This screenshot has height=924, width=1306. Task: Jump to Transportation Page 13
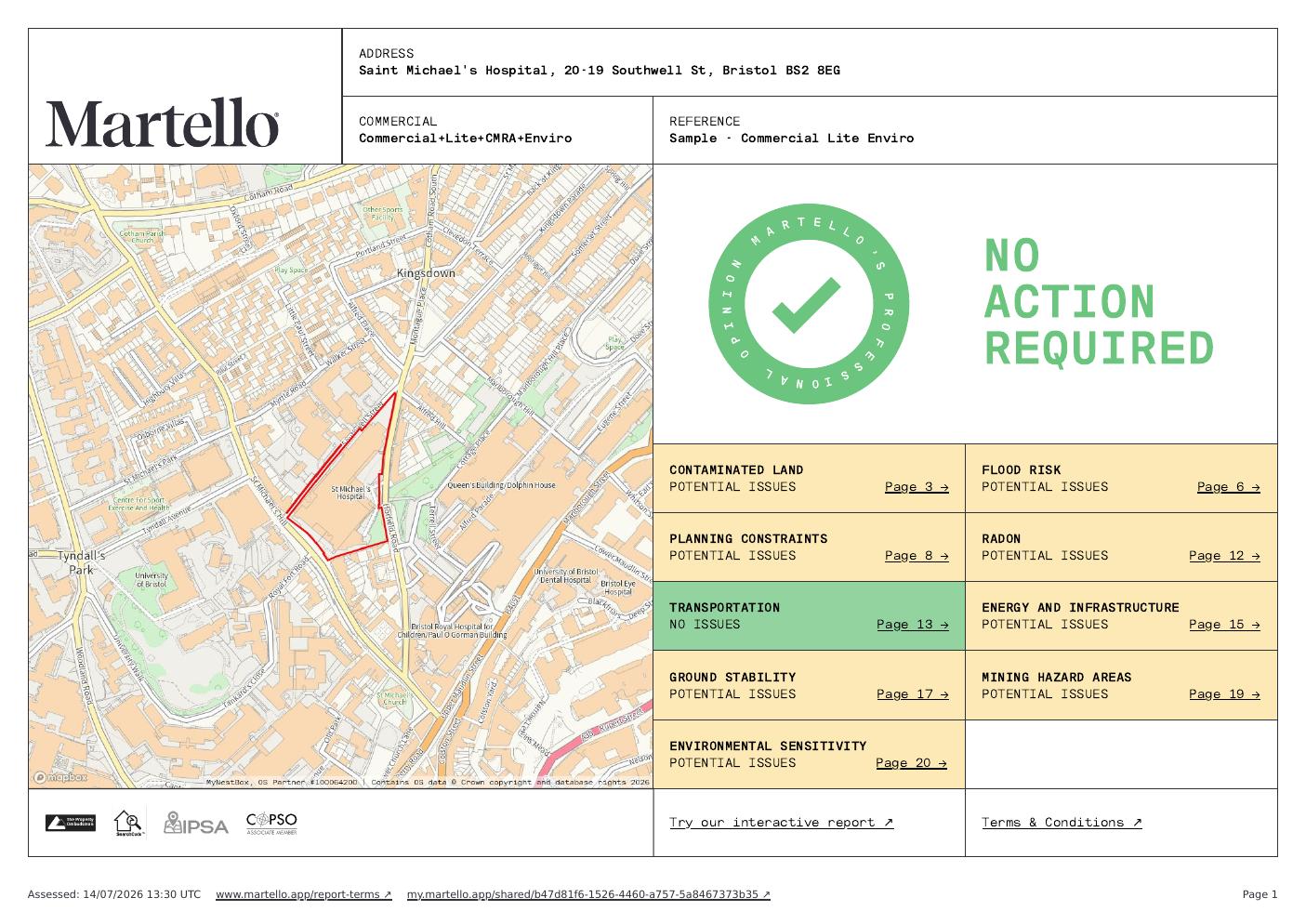tap(912, 624)
